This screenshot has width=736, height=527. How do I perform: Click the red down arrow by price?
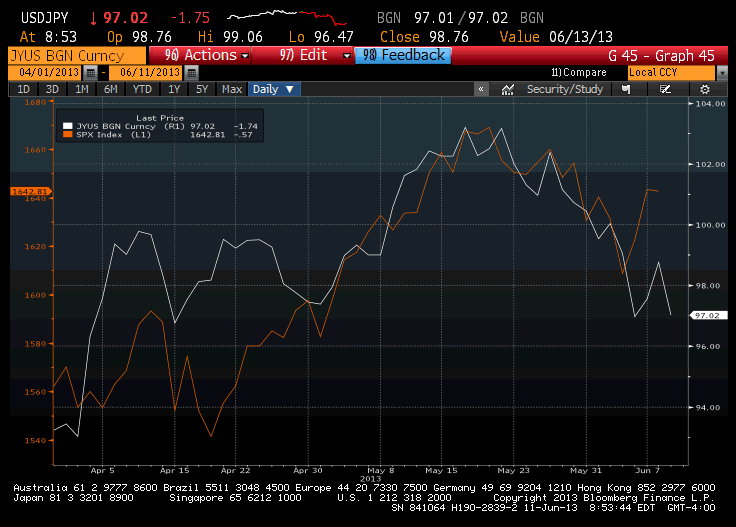[x=93, y=18]
